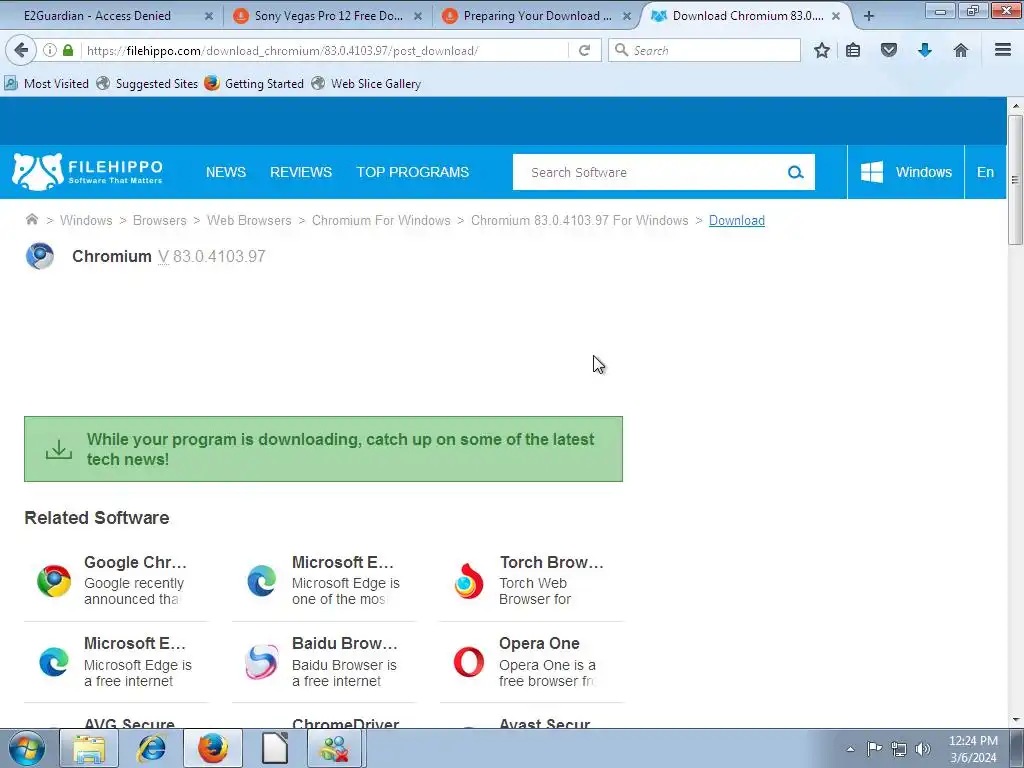Open the downloads arrow in toolbar
1024x768 pixels.
pos(925,50)
